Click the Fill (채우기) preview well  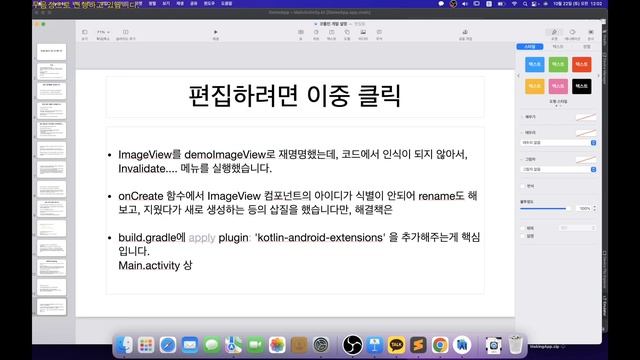tap(586, 117)
